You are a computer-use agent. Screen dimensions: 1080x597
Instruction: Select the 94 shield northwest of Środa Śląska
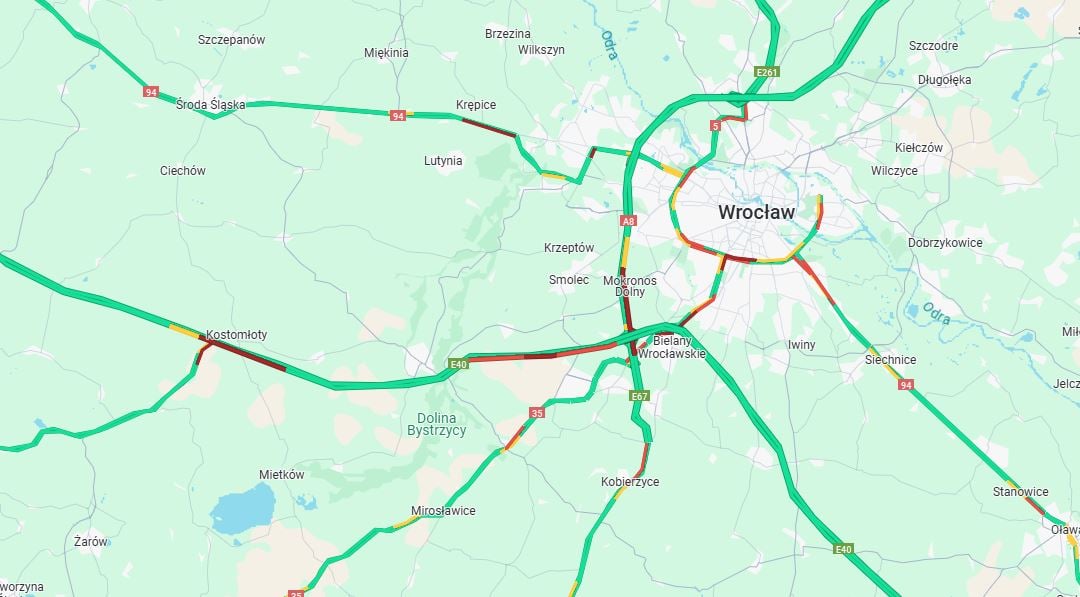click(x=151, y=92)
